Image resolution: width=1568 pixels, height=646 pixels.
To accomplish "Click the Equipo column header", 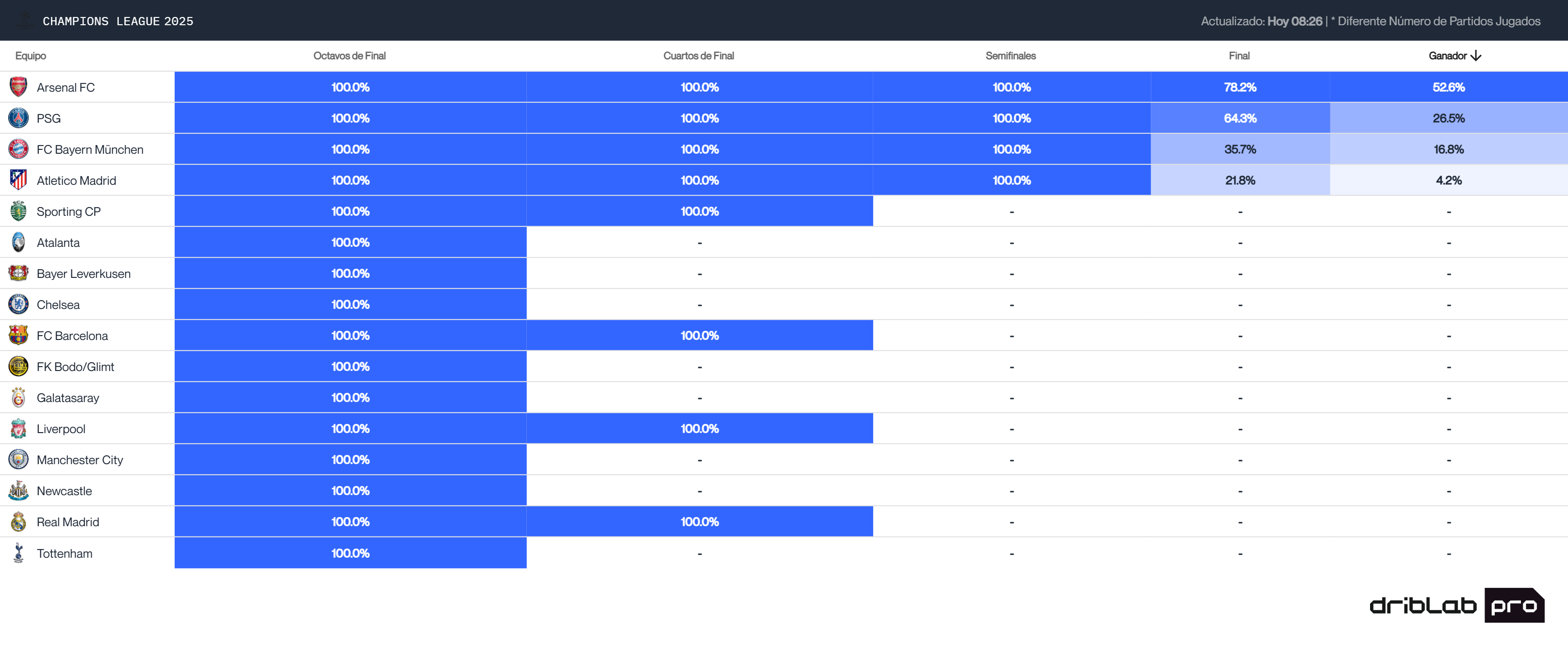I will coord(31,56).
